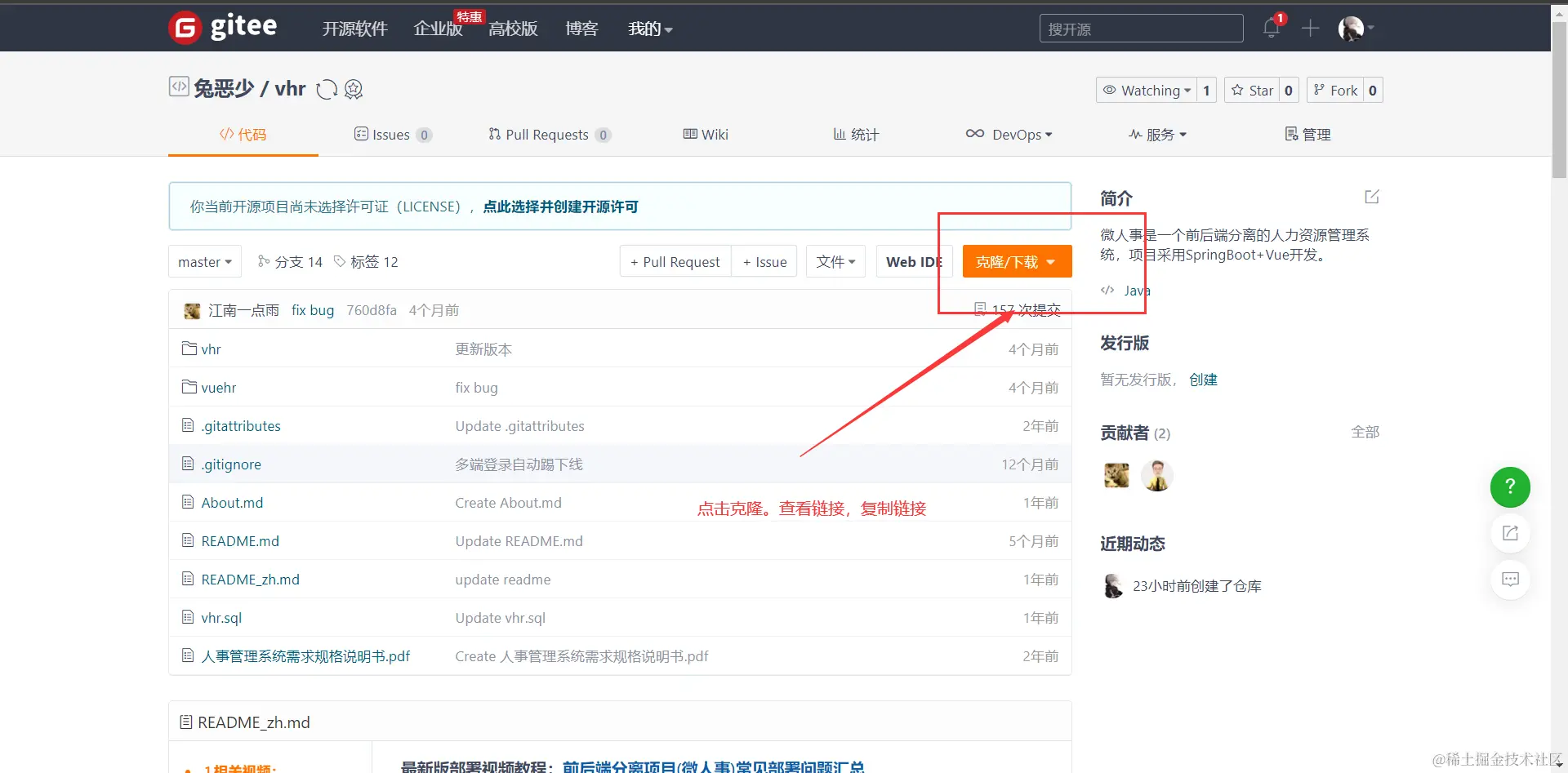The image size is (1568, 773).
Task: Click the + Issue button
Action: [x=764, y=261]
